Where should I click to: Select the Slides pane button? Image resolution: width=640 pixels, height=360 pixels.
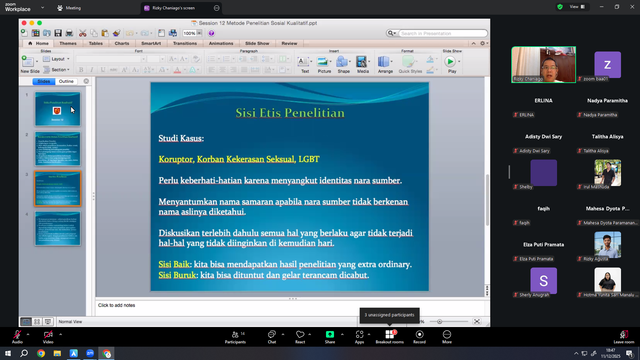coord(44,81)
